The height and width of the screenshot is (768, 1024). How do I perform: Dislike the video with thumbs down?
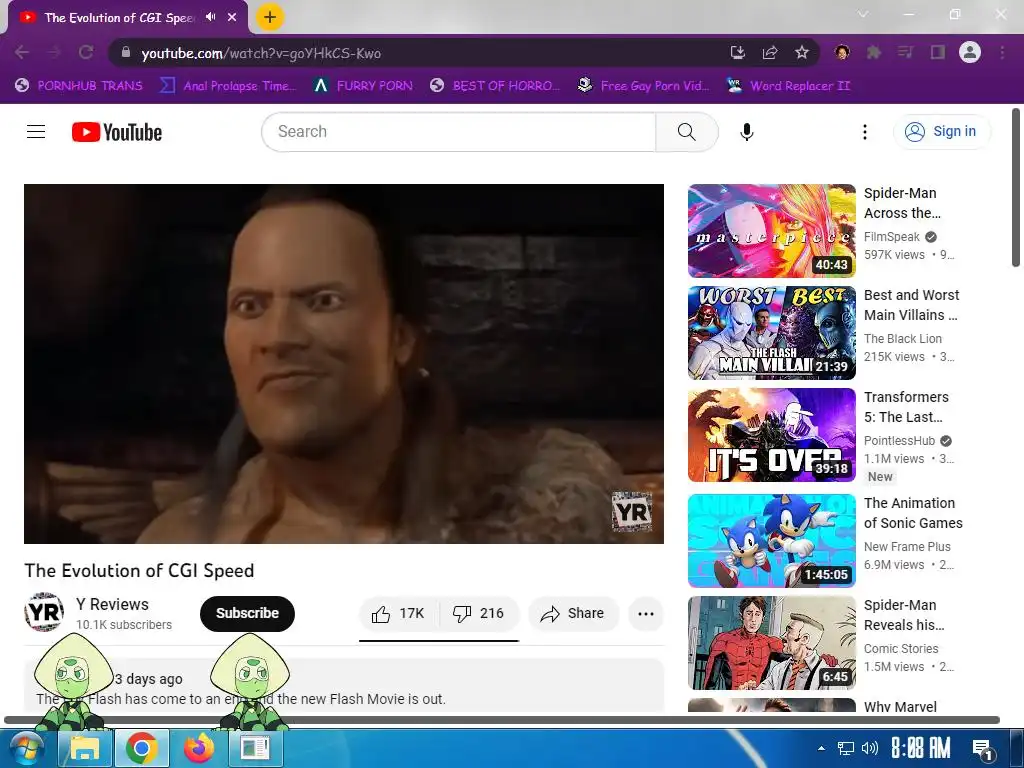click(x=479, y=613)
